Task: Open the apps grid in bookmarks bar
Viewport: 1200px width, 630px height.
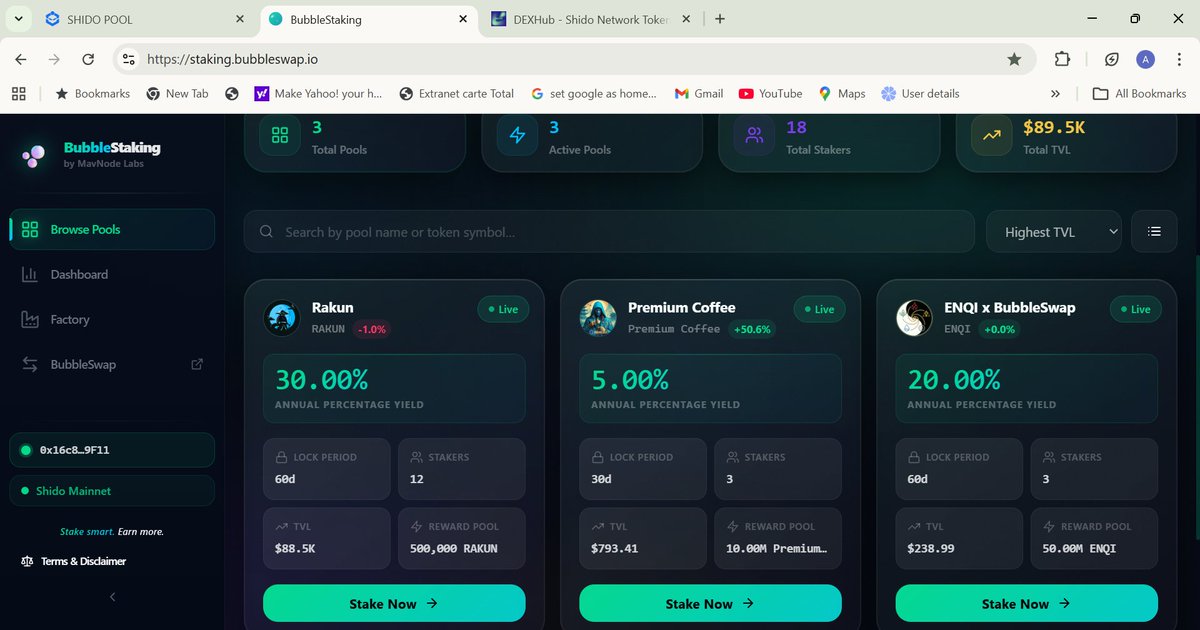Action: 18,93
